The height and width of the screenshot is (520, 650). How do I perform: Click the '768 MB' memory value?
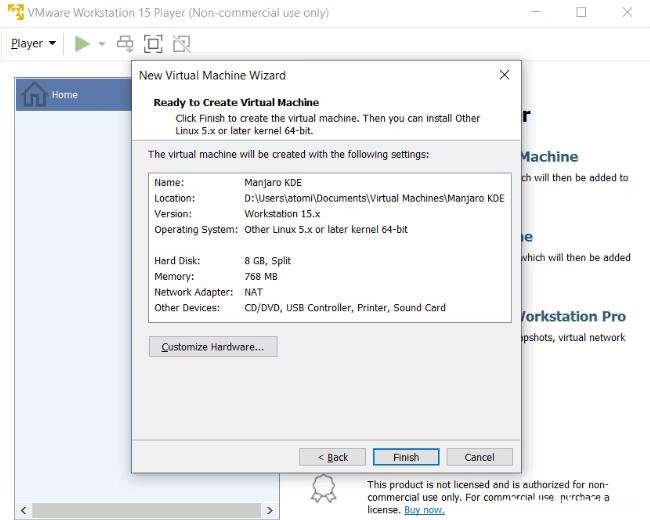(261, 277)
